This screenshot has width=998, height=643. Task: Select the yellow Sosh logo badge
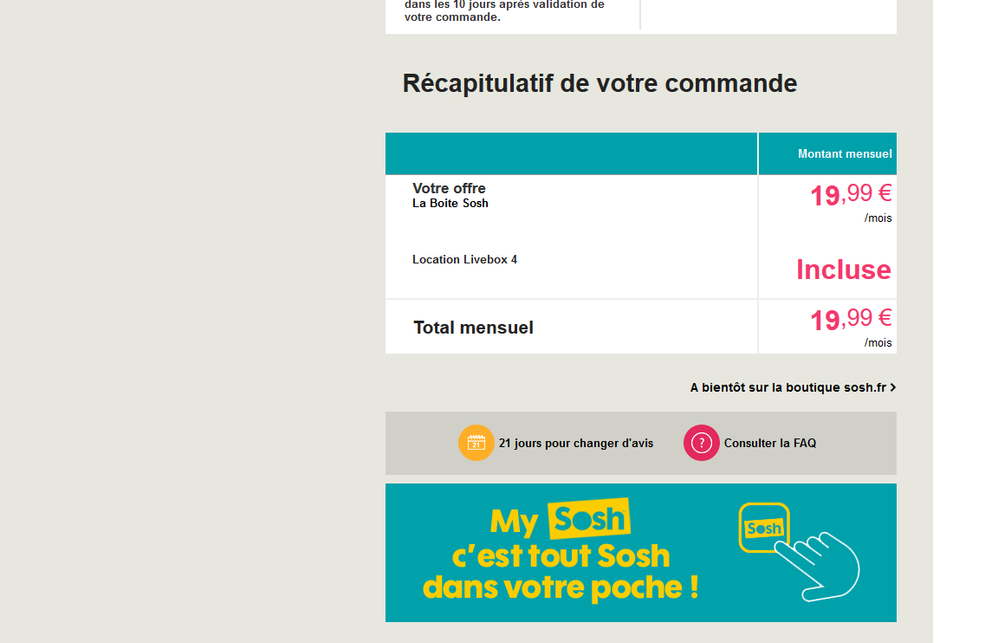[588, 519]
